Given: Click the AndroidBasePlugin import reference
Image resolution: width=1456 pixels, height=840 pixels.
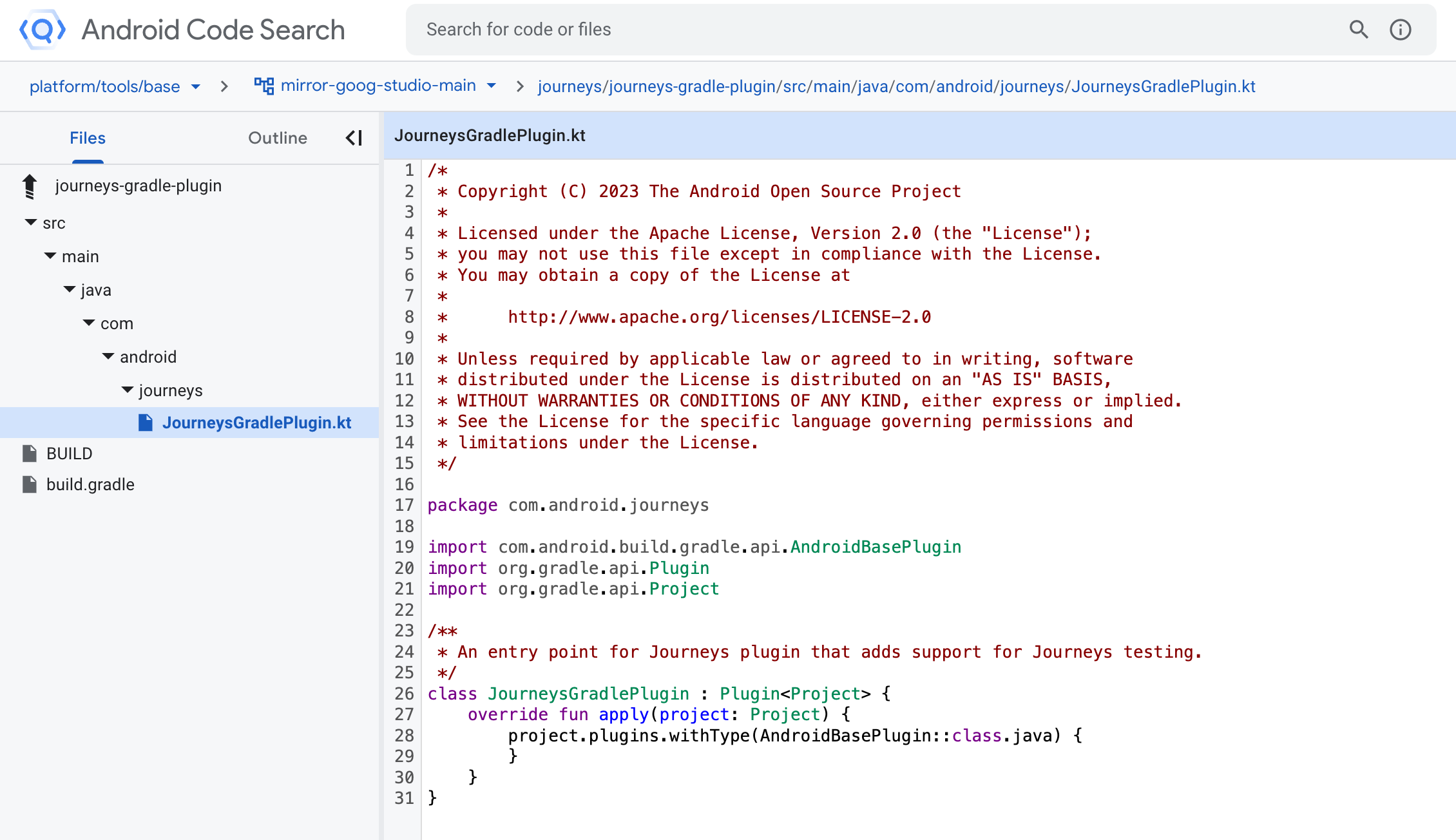Looking at the screenshot, I should pos(876,547).
